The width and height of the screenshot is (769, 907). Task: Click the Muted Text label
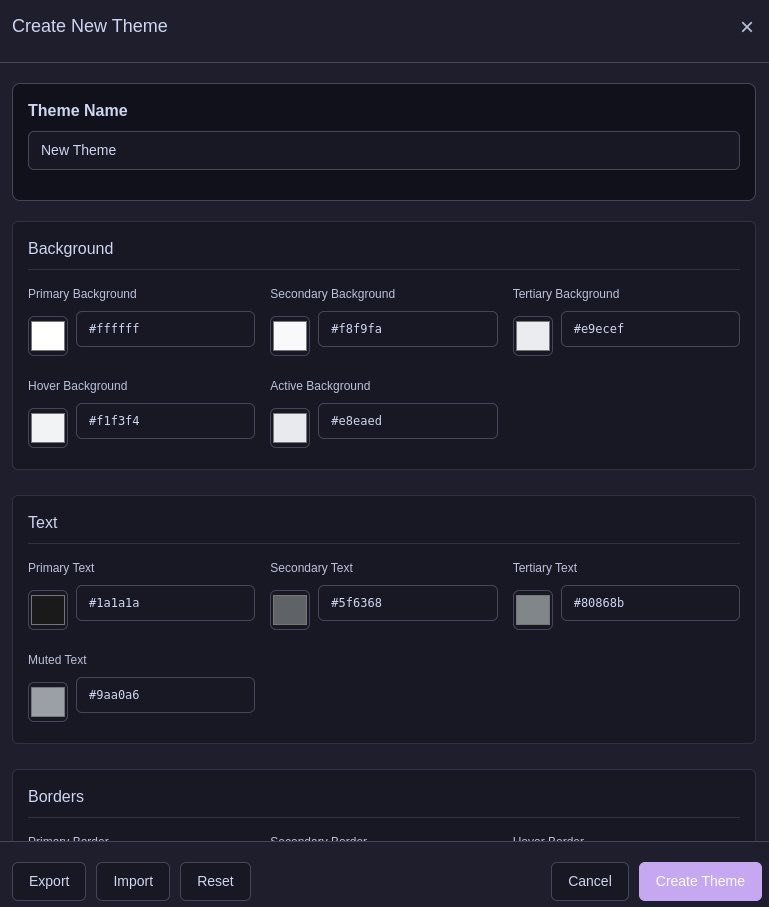[x=57, y=660]
